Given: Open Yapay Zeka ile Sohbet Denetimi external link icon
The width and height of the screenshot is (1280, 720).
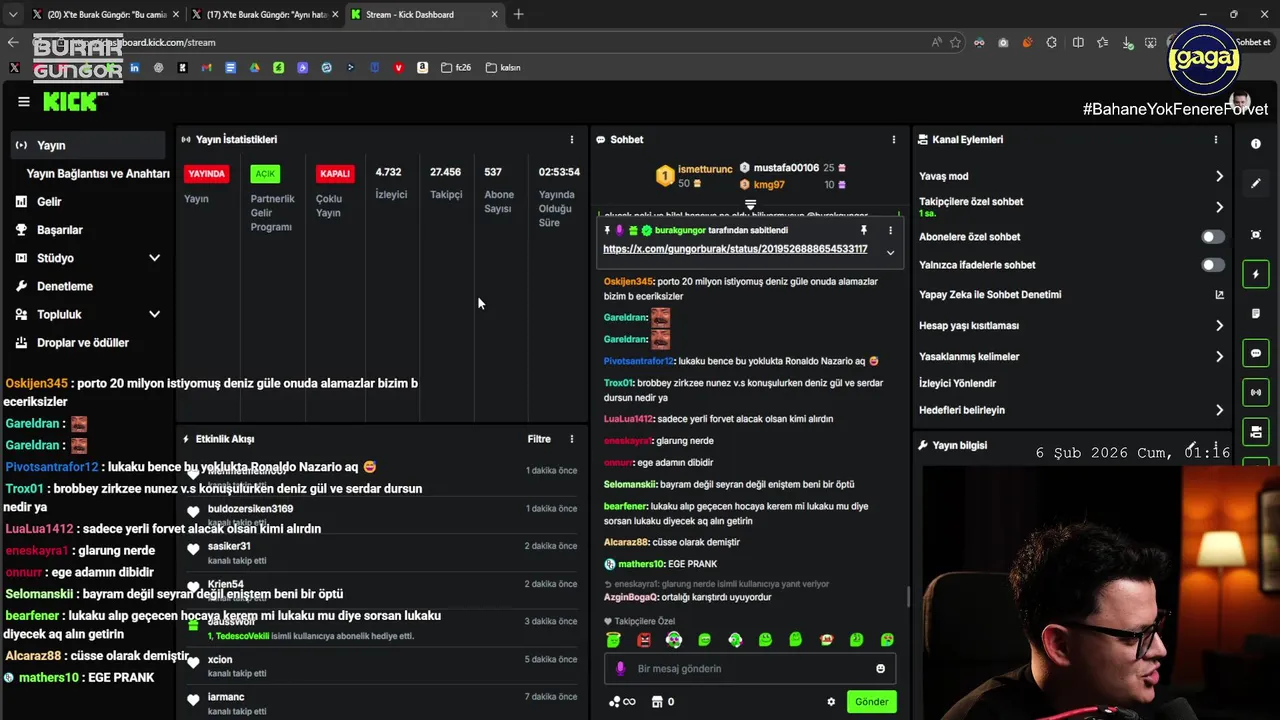Looking at the screenshot, I should coord(1219,295).
